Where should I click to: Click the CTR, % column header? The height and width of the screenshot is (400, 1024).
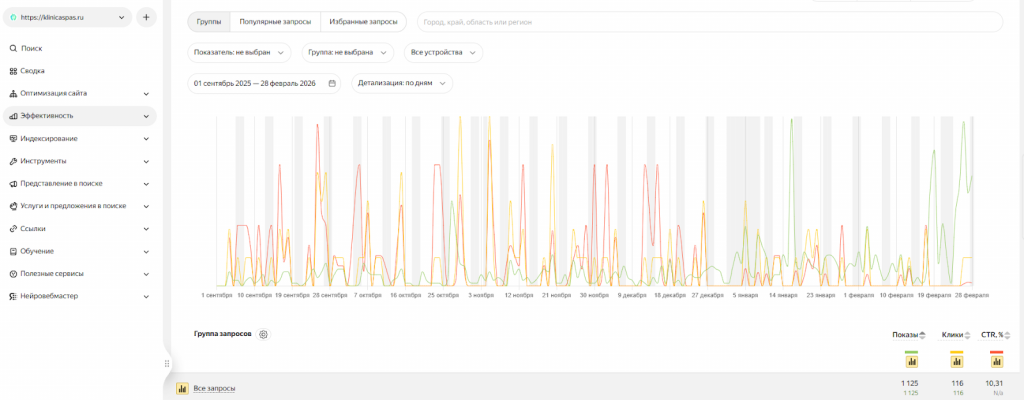point(993,335)
